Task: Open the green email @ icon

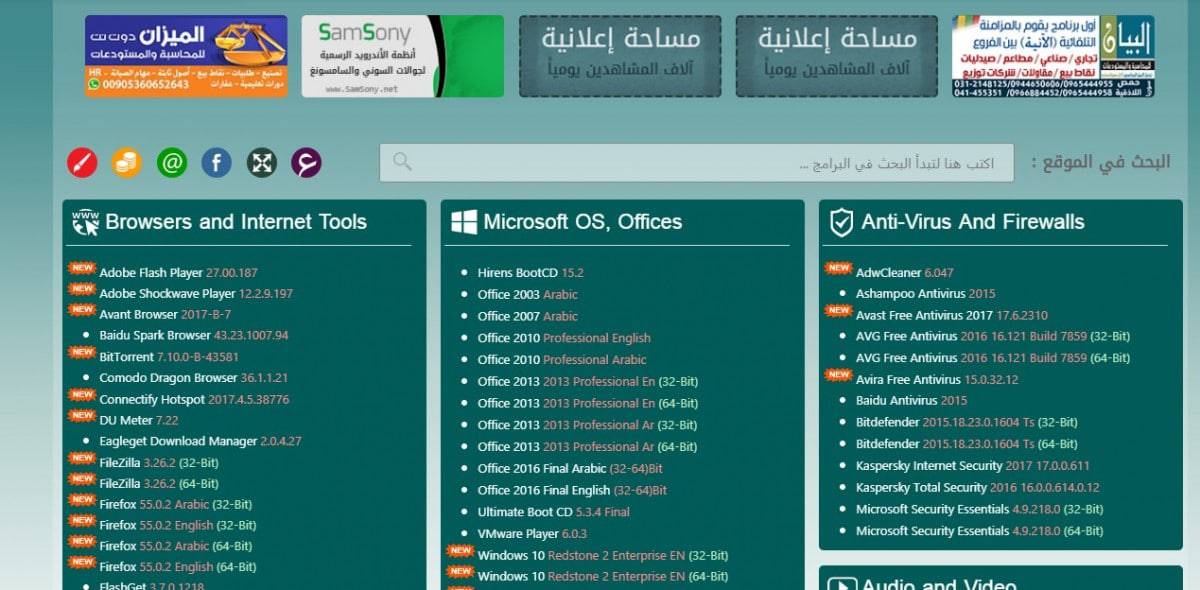Action: coord(172,162)
